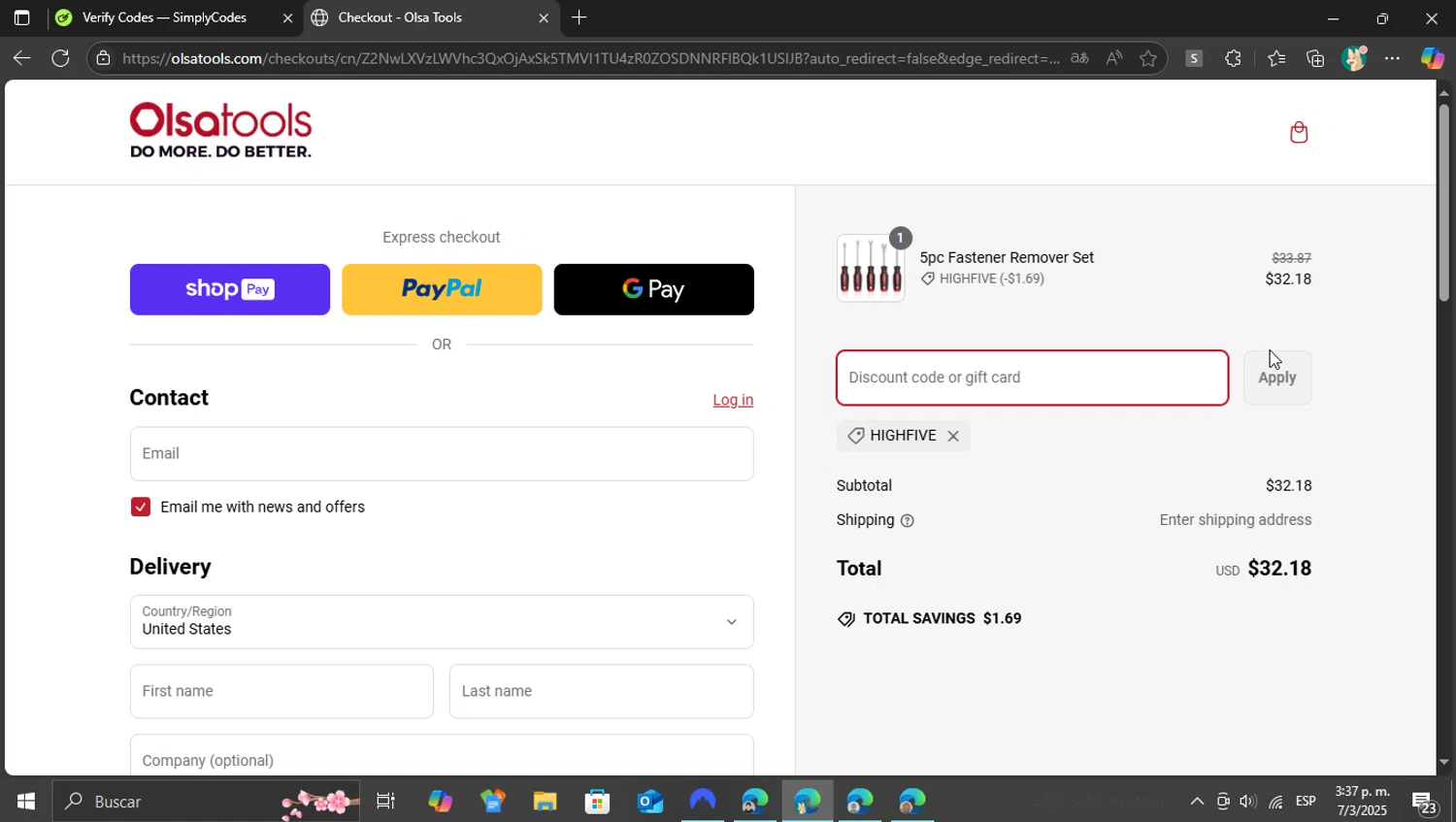Click the 5pc Fastener Remover Set title
Viewport: 1456px width, 822px height.
(x=1007, y=257)
